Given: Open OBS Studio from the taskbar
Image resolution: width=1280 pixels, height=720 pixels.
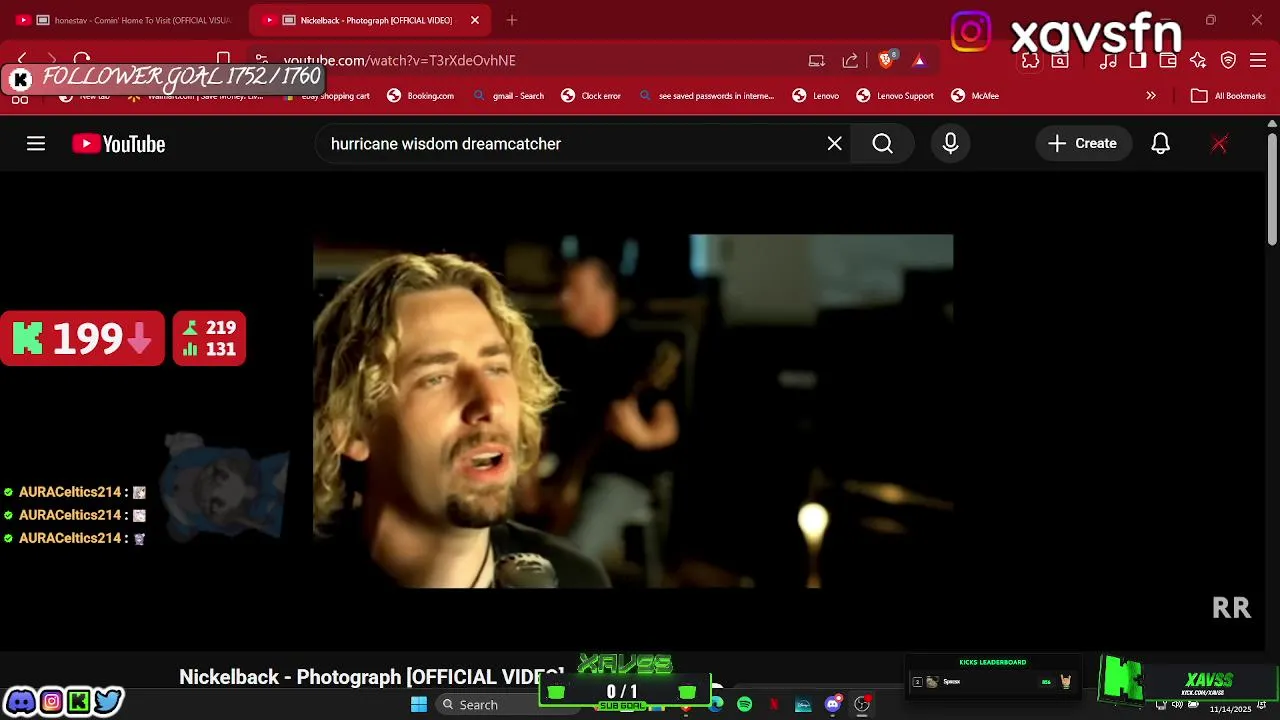Looking at the screenshot, I should coord(861,704).
